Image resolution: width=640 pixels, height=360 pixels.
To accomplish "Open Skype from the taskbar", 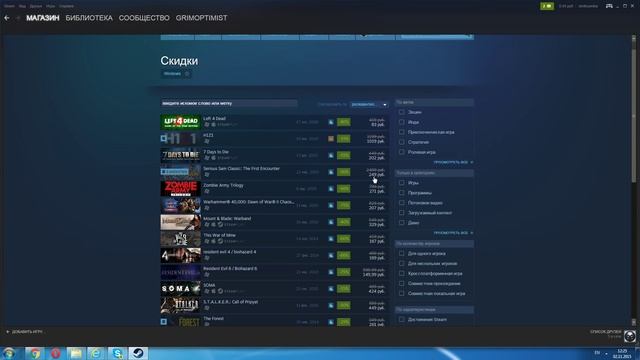I will (117, 353).
